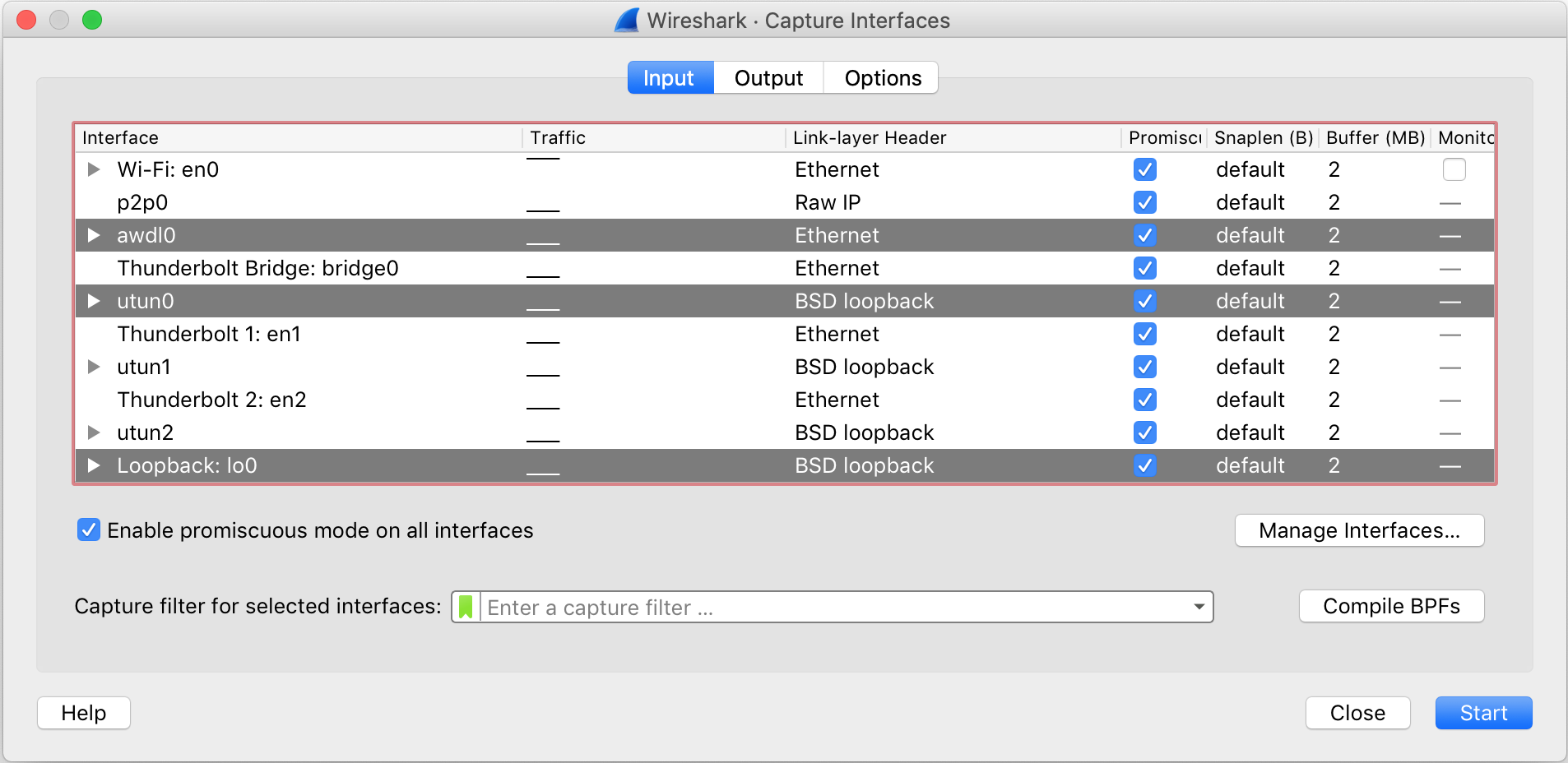Expand the utun1 interface row
Screen dimensions: 1568x763
coord(94,367)
